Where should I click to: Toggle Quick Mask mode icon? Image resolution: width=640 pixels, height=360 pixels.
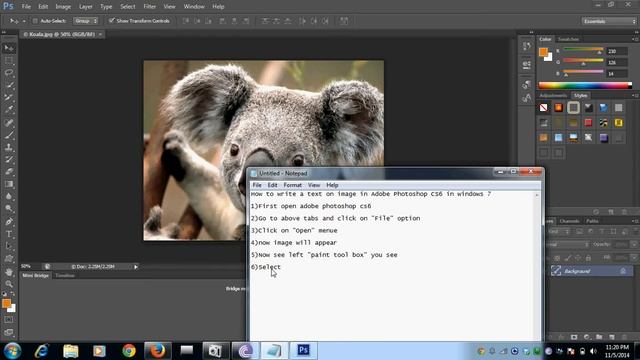9,320
